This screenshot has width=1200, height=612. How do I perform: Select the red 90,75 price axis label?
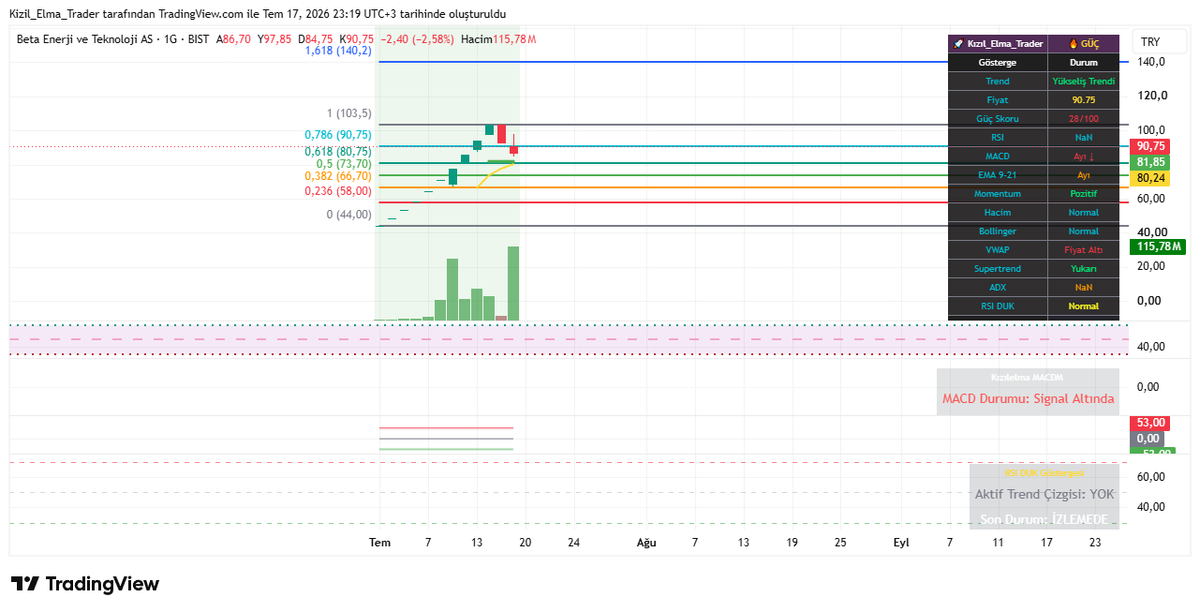(x=1150, y=146)
